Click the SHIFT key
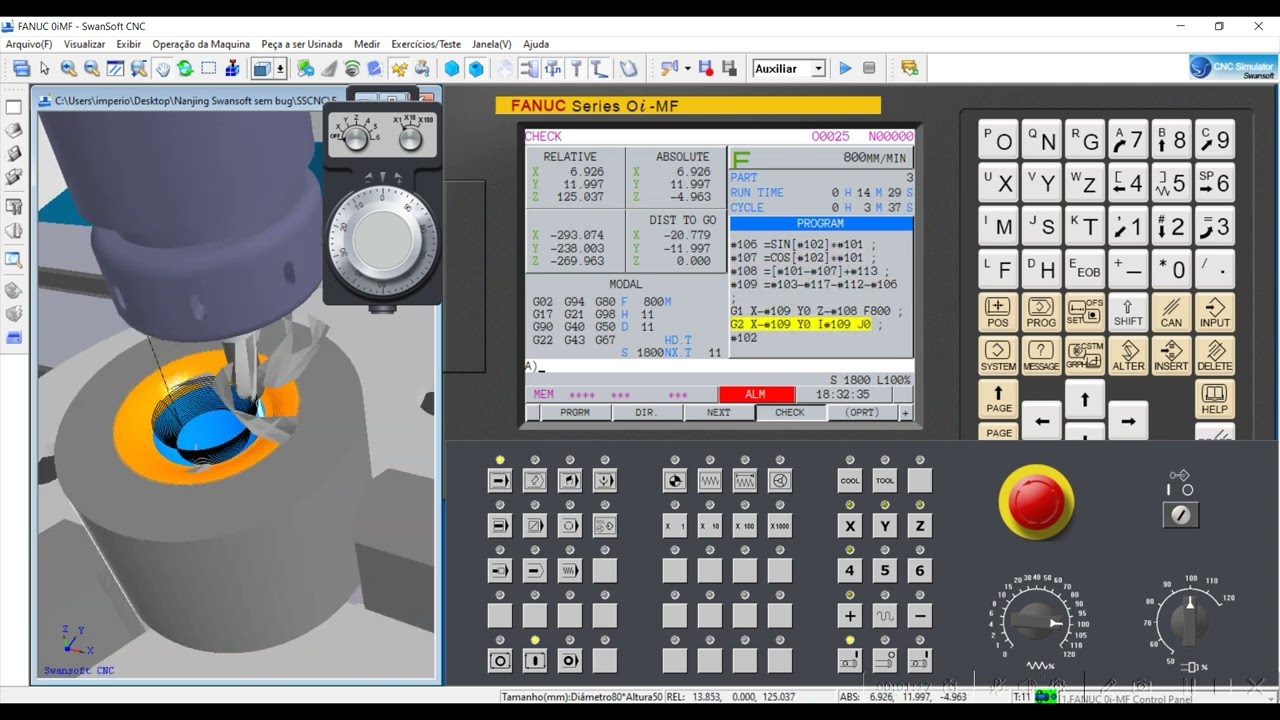Image resolution: width=1280 pixels, height=720 pixels. pos(1128,313)
